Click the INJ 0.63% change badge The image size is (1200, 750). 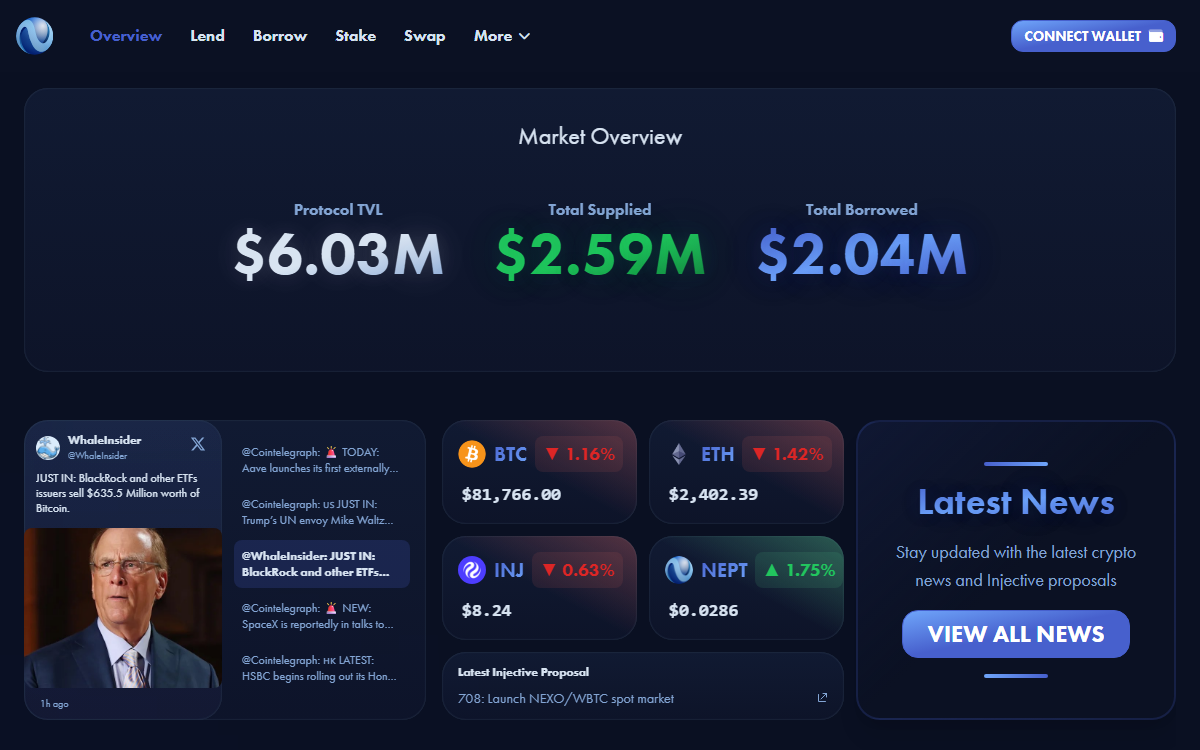578,570
